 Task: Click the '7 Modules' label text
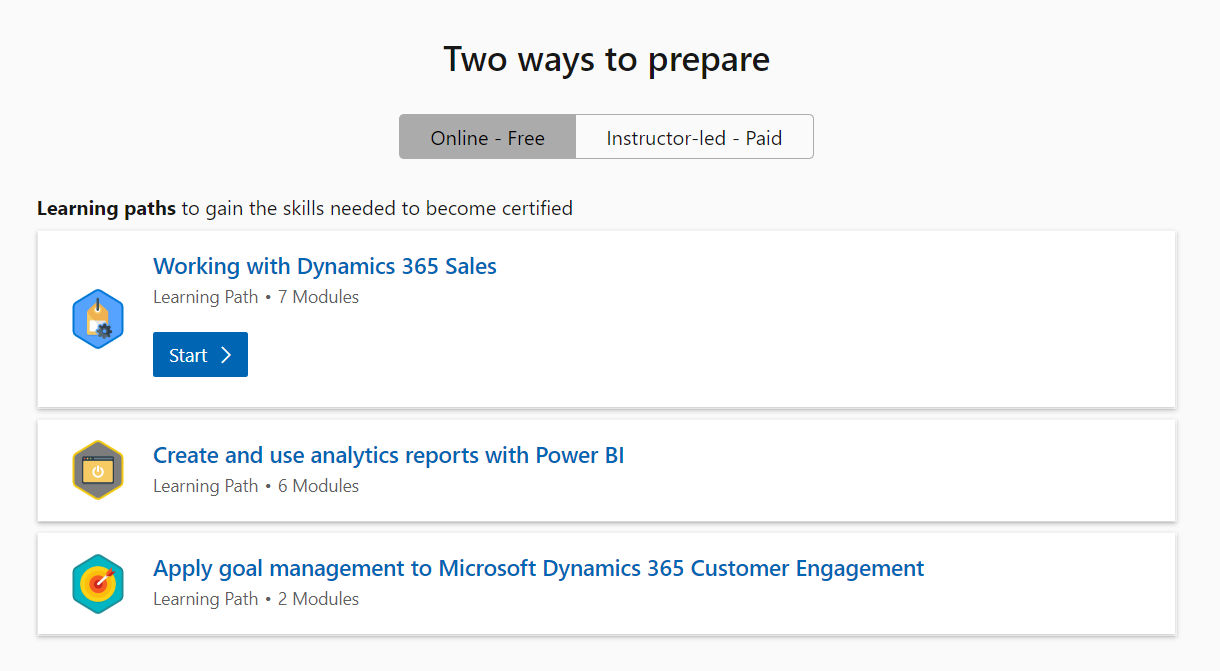pyautogui.click(x=317, y=297)
